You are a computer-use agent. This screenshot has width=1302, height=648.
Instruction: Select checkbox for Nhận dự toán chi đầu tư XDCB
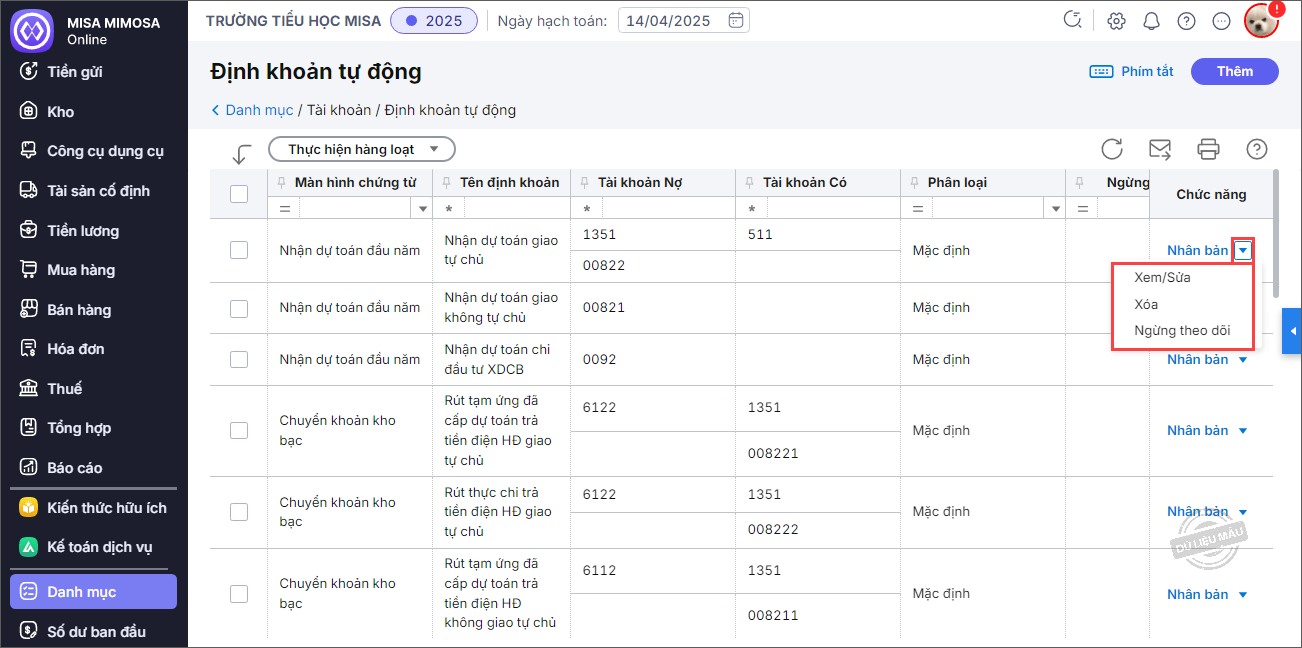239,359
